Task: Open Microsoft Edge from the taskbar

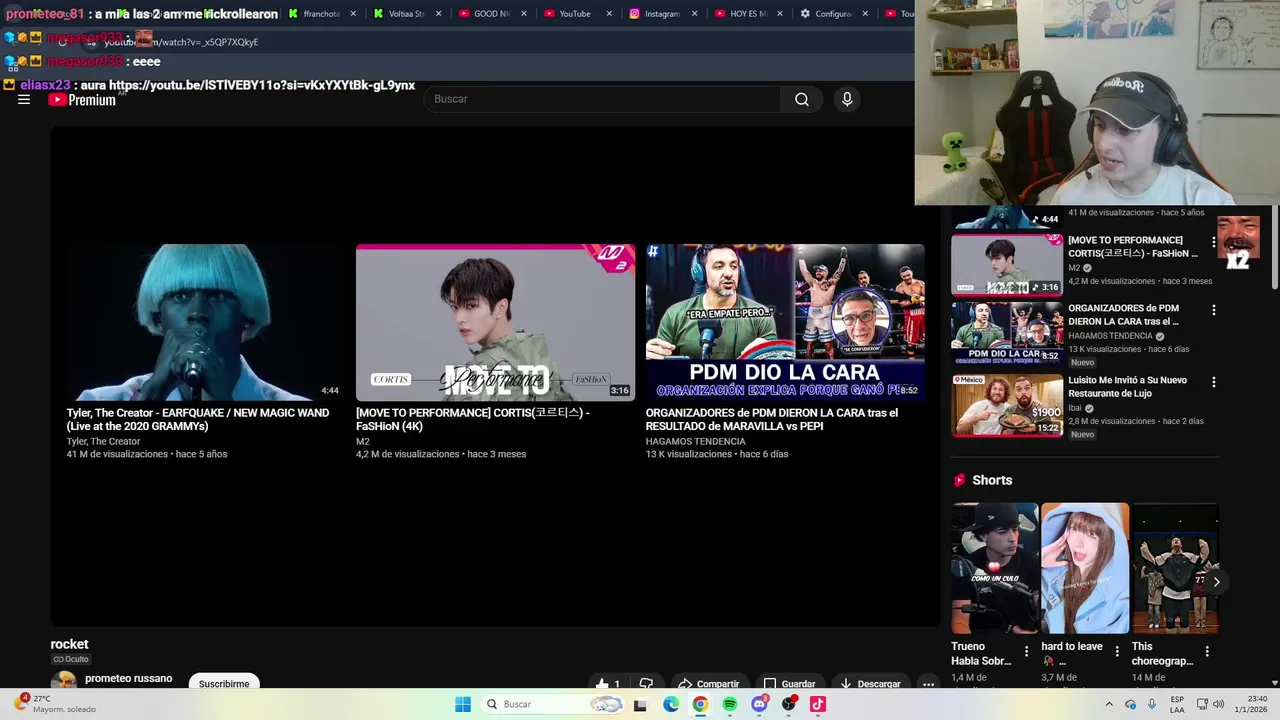Action: 670,704
